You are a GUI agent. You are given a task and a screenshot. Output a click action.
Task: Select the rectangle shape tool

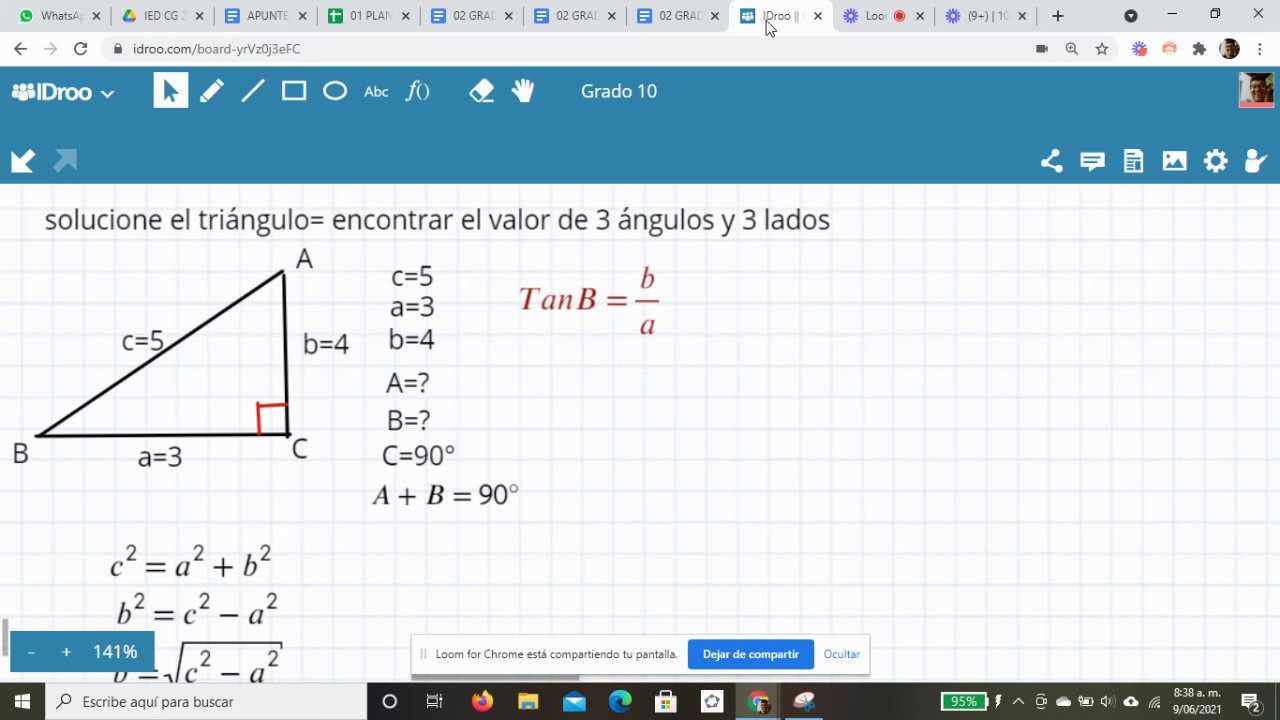(294, 91)
